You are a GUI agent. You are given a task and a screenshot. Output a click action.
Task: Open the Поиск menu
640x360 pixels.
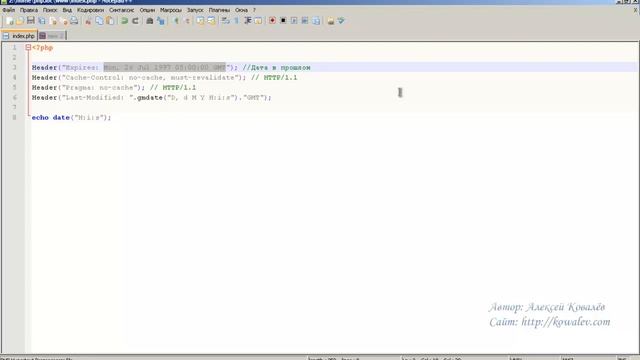(50, 10)
